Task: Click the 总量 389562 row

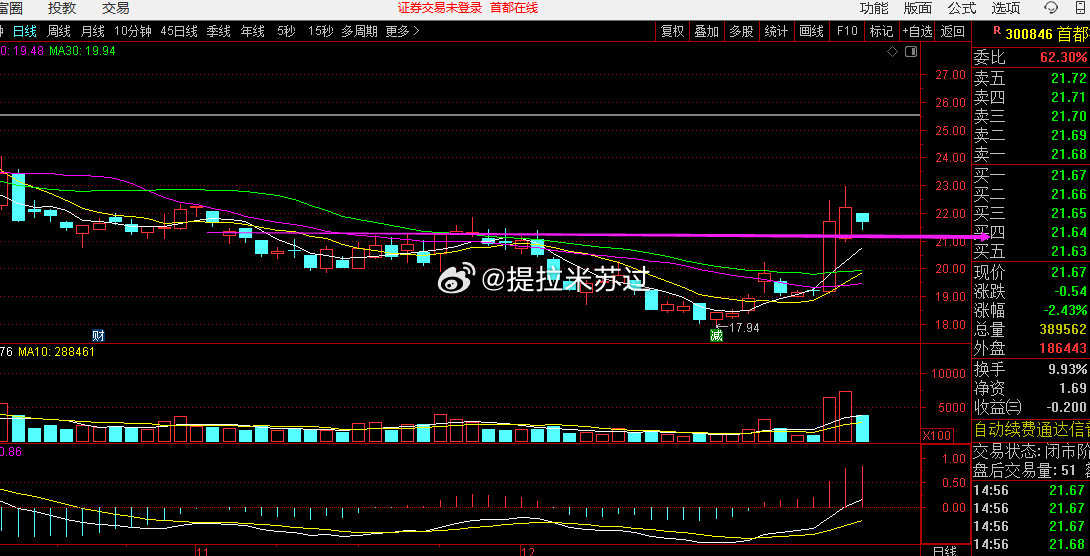Action: pyautogui.click(x=1031, y=329)
